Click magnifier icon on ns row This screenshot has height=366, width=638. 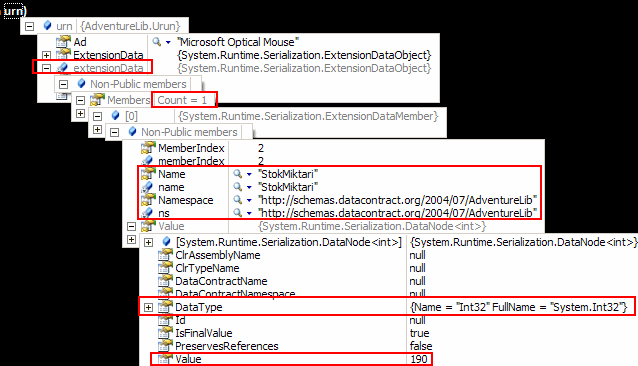tap(238, 213)
